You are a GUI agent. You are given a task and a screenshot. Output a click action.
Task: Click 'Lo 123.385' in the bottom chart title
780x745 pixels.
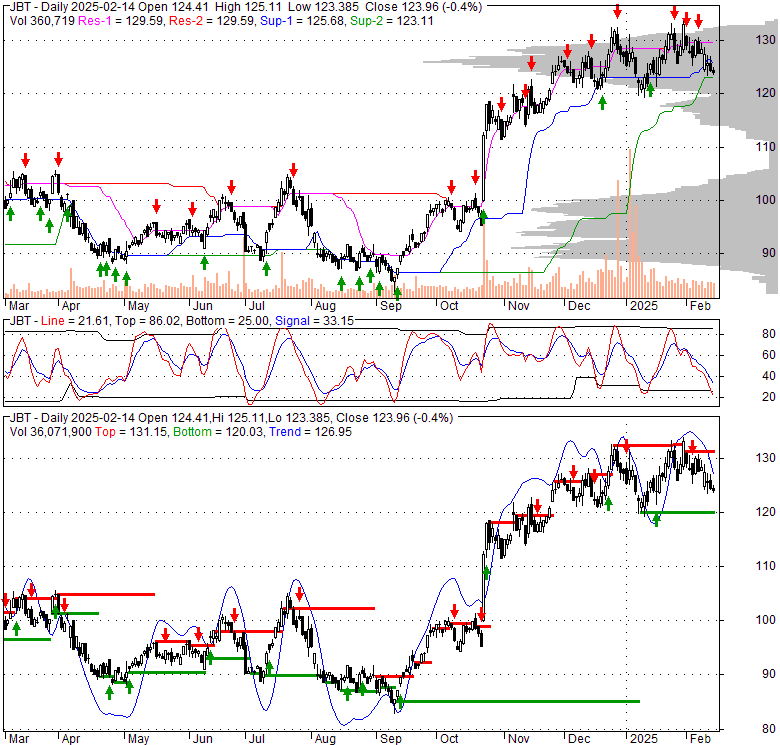click(298, 418)
